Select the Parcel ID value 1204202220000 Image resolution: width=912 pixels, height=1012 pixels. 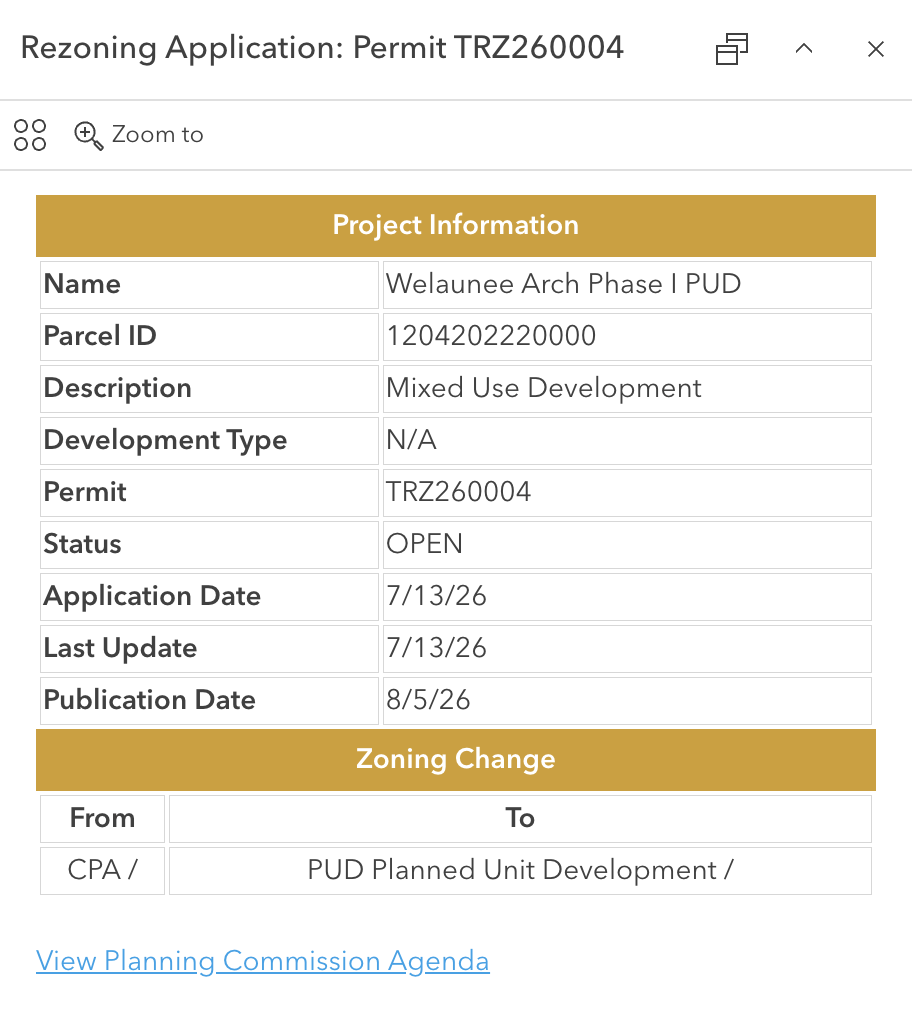491,336
